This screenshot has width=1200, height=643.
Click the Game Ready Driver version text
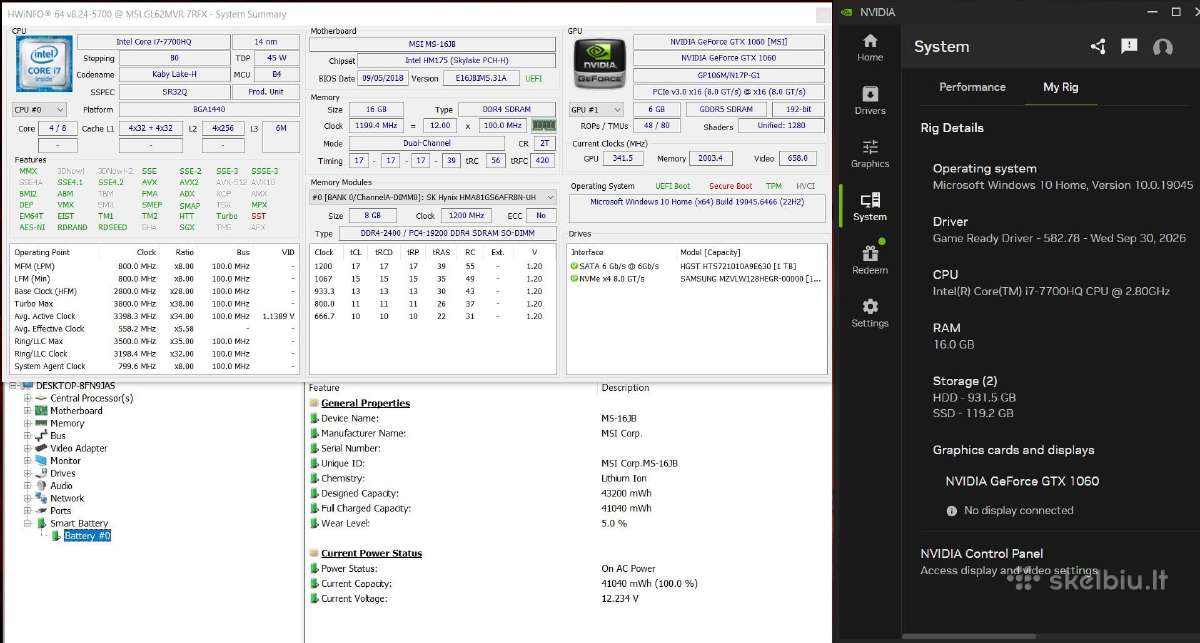point(1059,238)
